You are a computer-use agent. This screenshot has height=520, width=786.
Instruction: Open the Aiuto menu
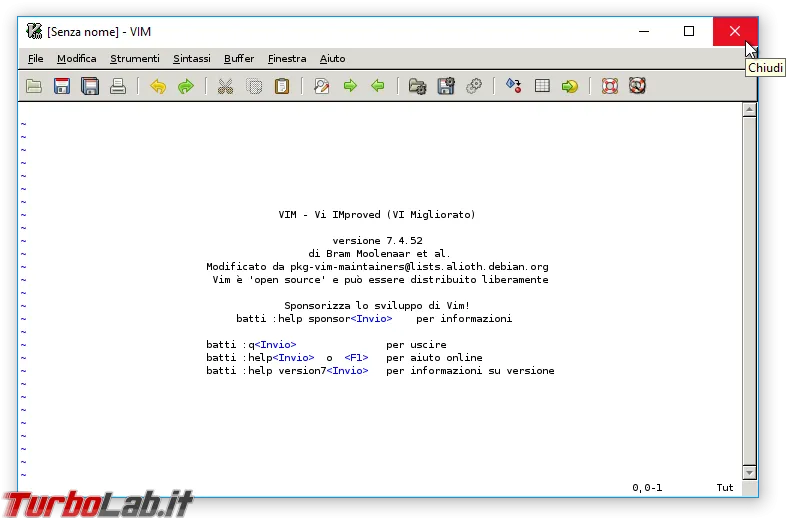point(332,59)
